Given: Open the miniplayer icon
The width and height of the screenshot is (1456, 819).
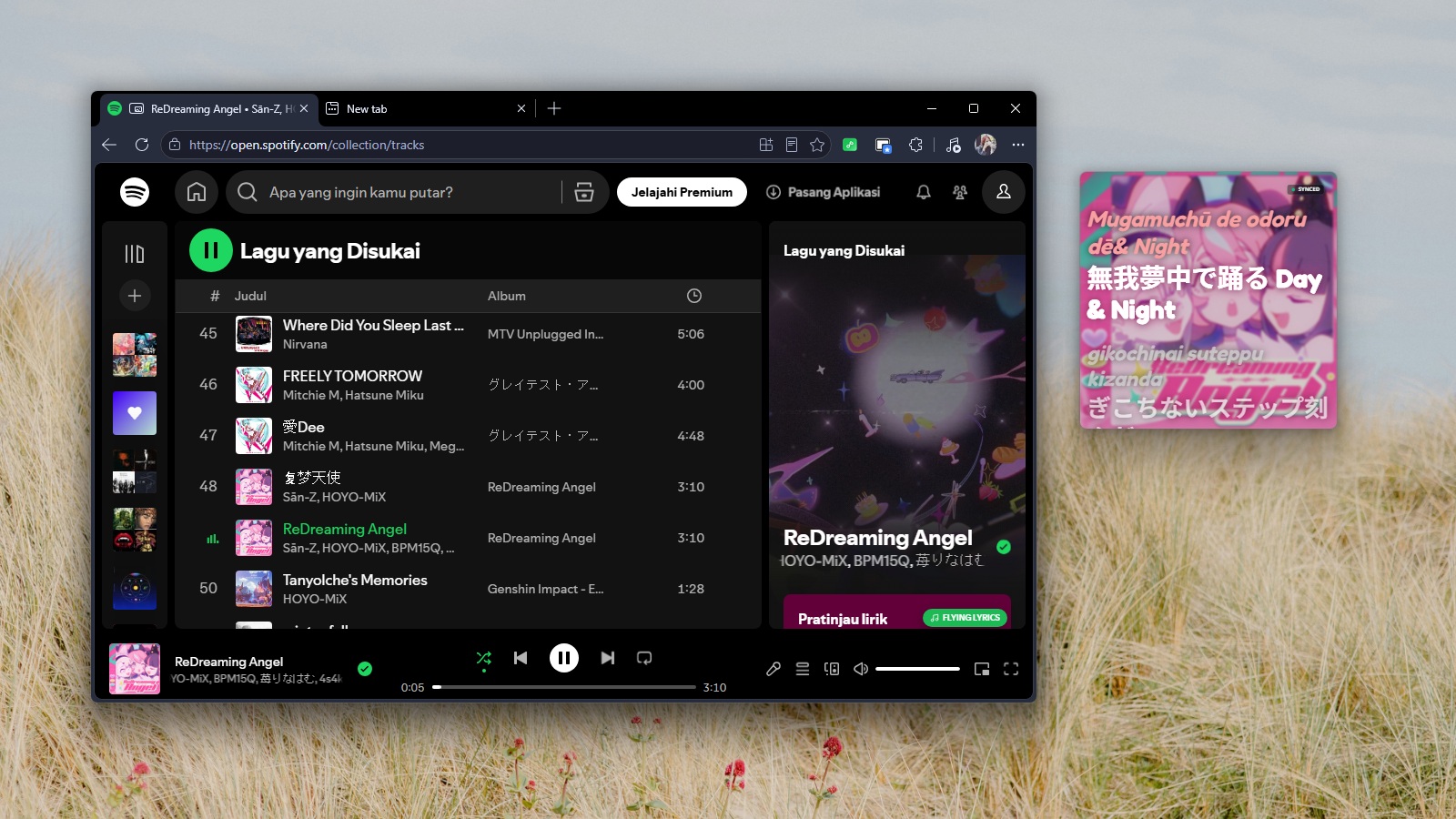Looking at the screenshot, I should pyautogui.click(x=982, y=669).
